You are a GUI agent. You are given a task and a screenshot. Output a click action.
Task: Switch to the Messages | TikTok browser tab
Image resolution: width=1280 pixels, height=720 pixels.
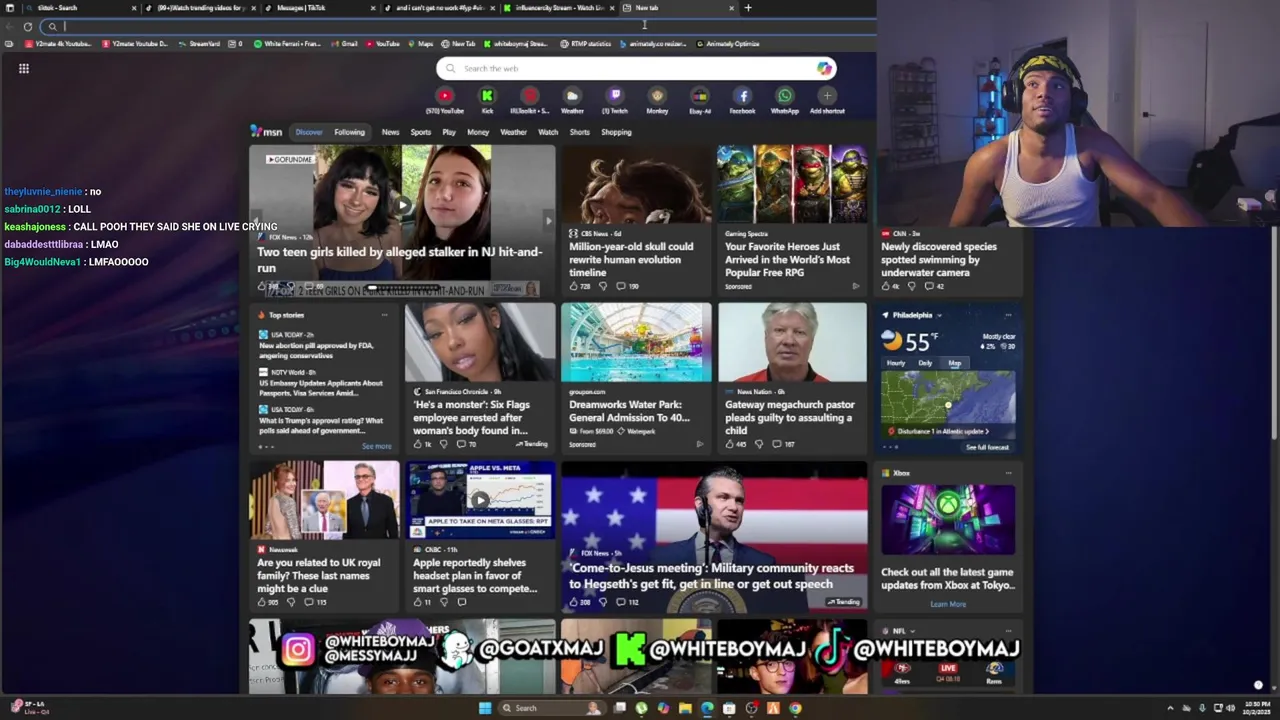[318, 8]
